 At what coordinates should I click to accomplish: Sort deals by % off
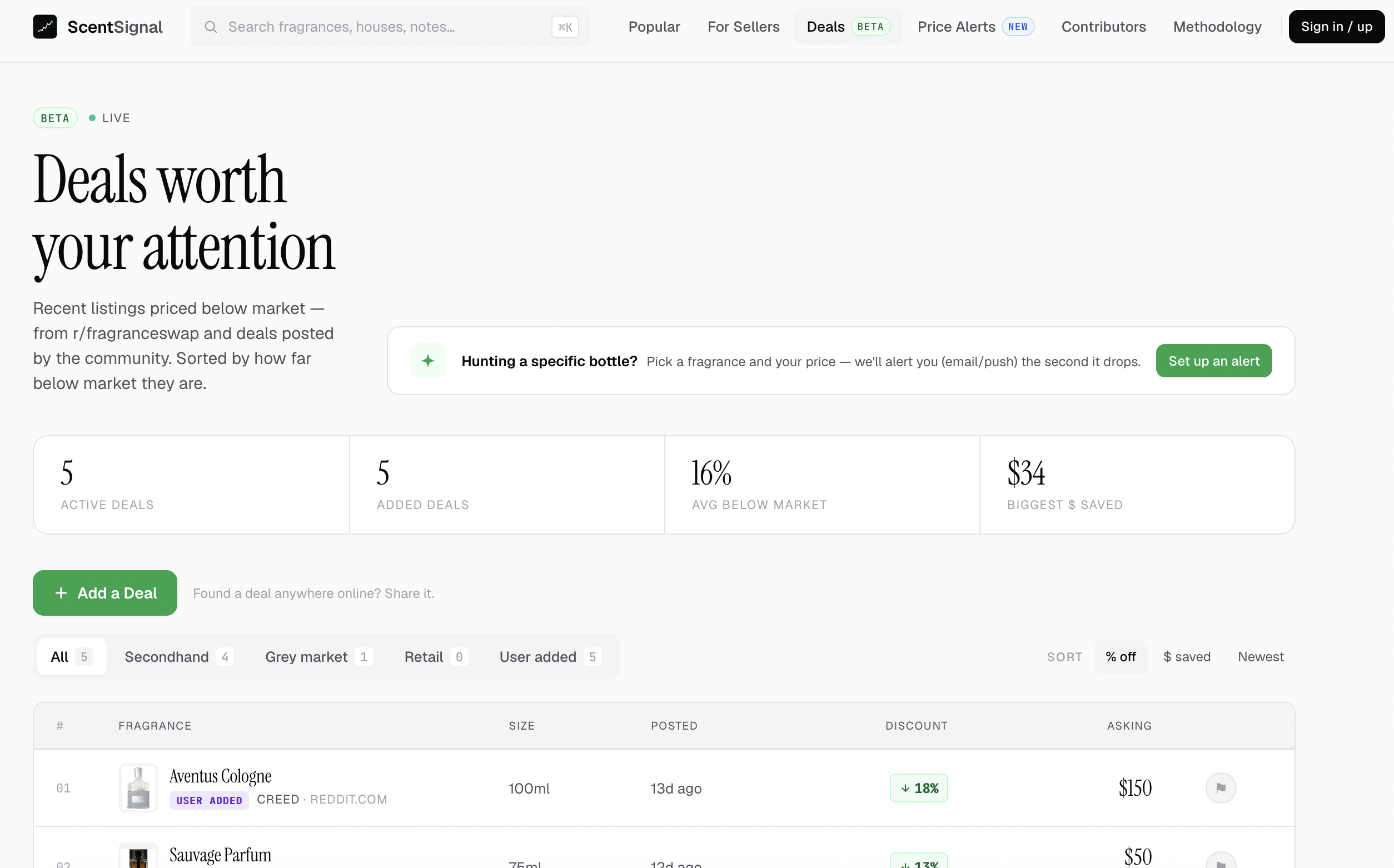1120,656
